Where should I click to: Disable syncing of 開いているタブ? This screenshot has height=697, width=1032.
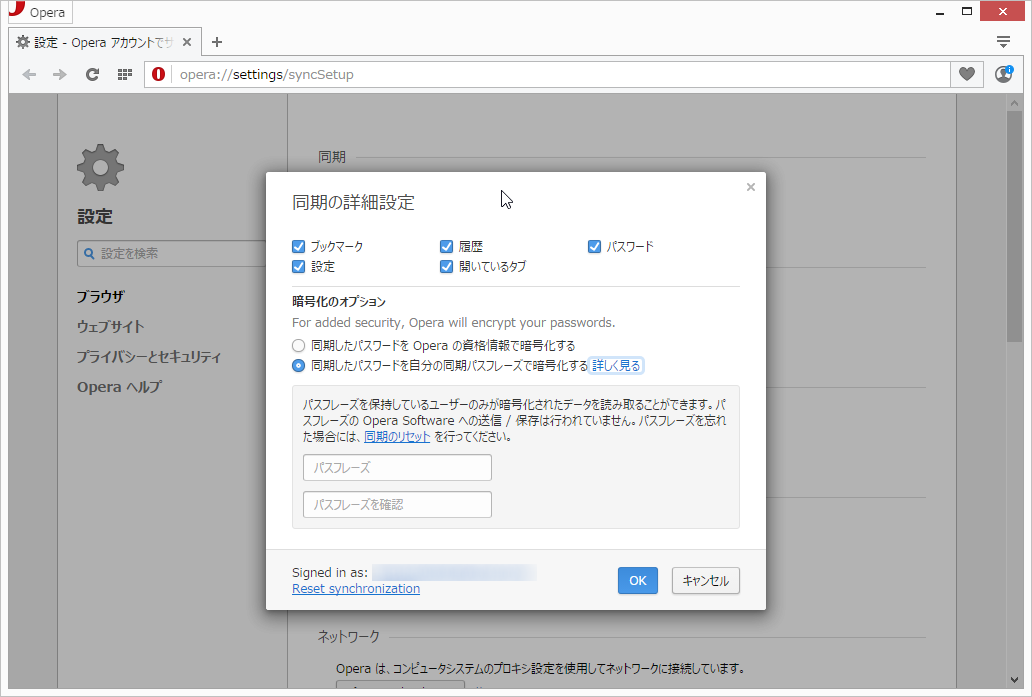coord(445,267)
